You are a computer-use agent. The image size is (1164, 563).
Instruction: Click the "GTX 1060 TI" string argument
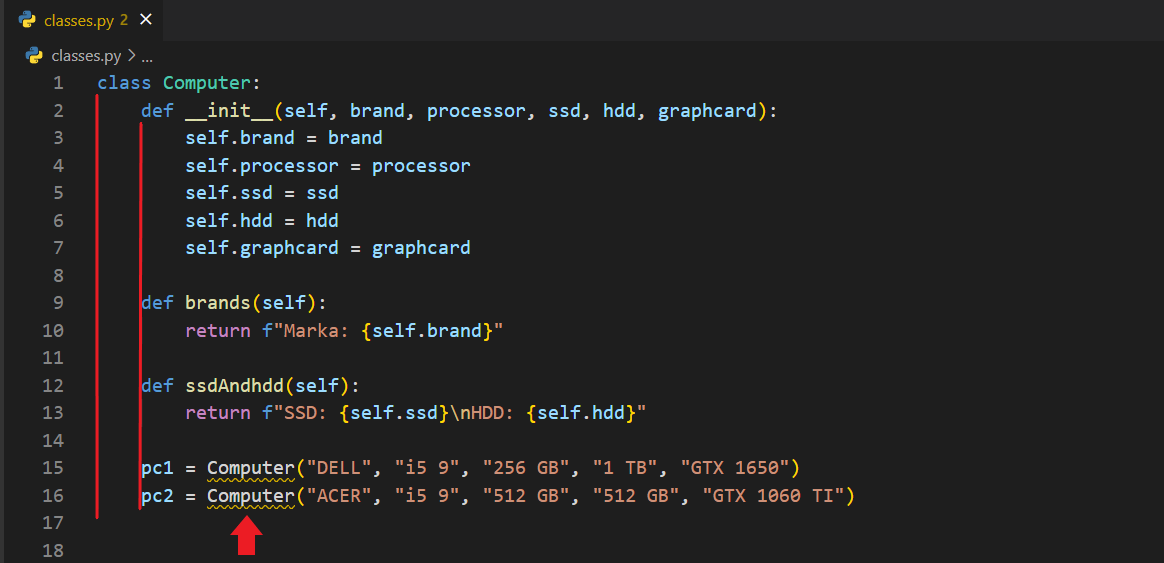tap(774, 496)
